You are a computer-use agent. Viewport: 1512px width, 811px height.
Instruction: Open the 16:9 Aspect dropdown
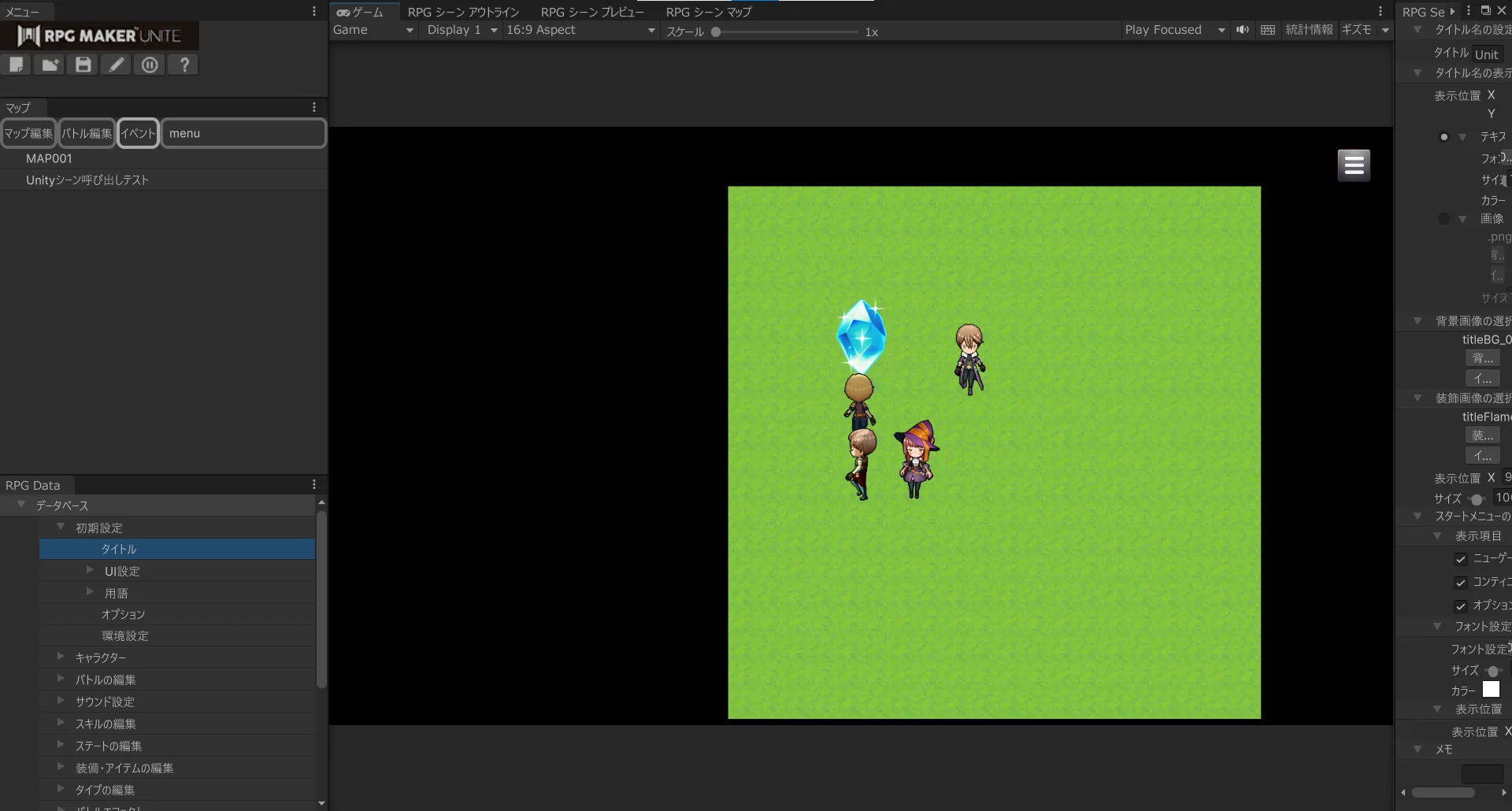coord(580,30)
